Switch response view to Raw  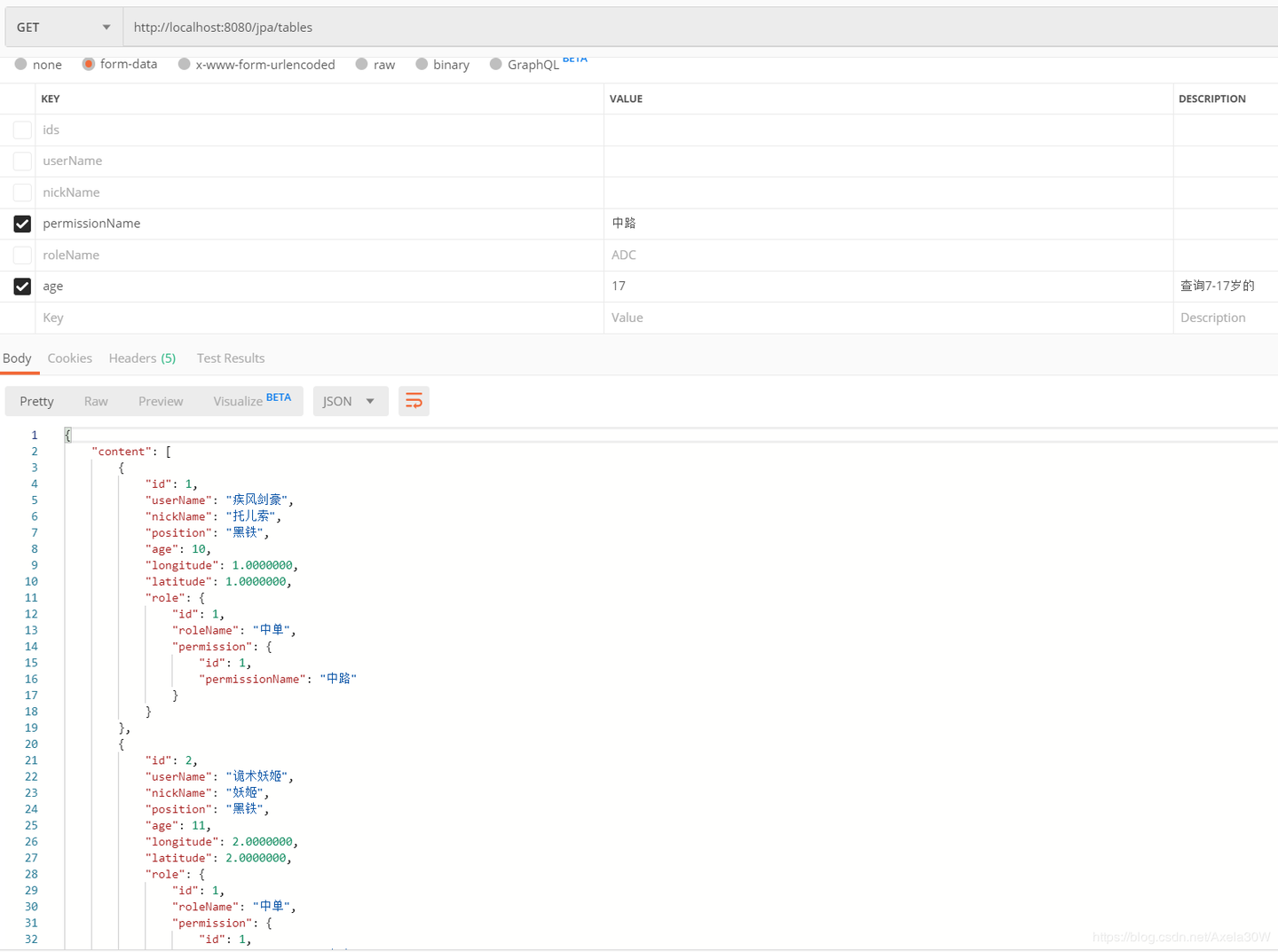pyautogui.click(x=96, y=401)
